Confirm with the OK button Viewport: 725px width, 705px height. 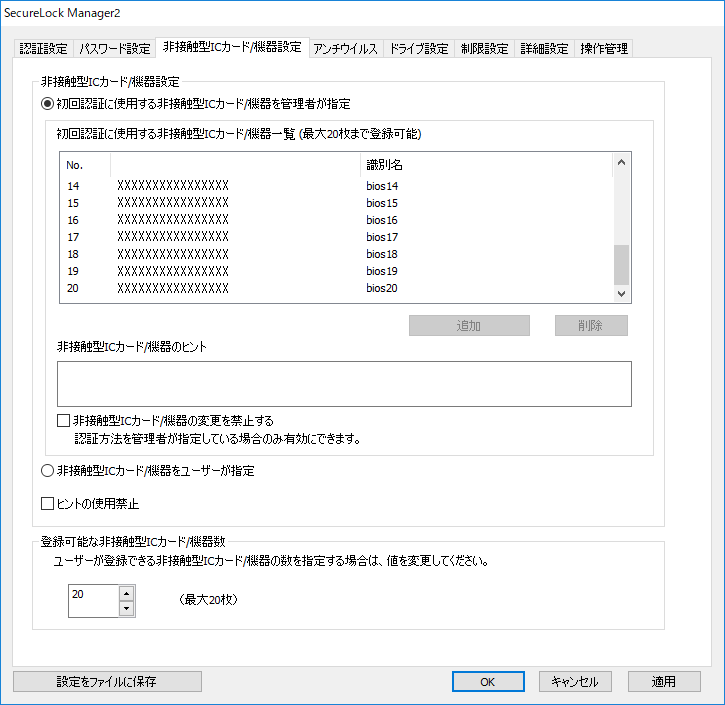click(x=488, y=681)
